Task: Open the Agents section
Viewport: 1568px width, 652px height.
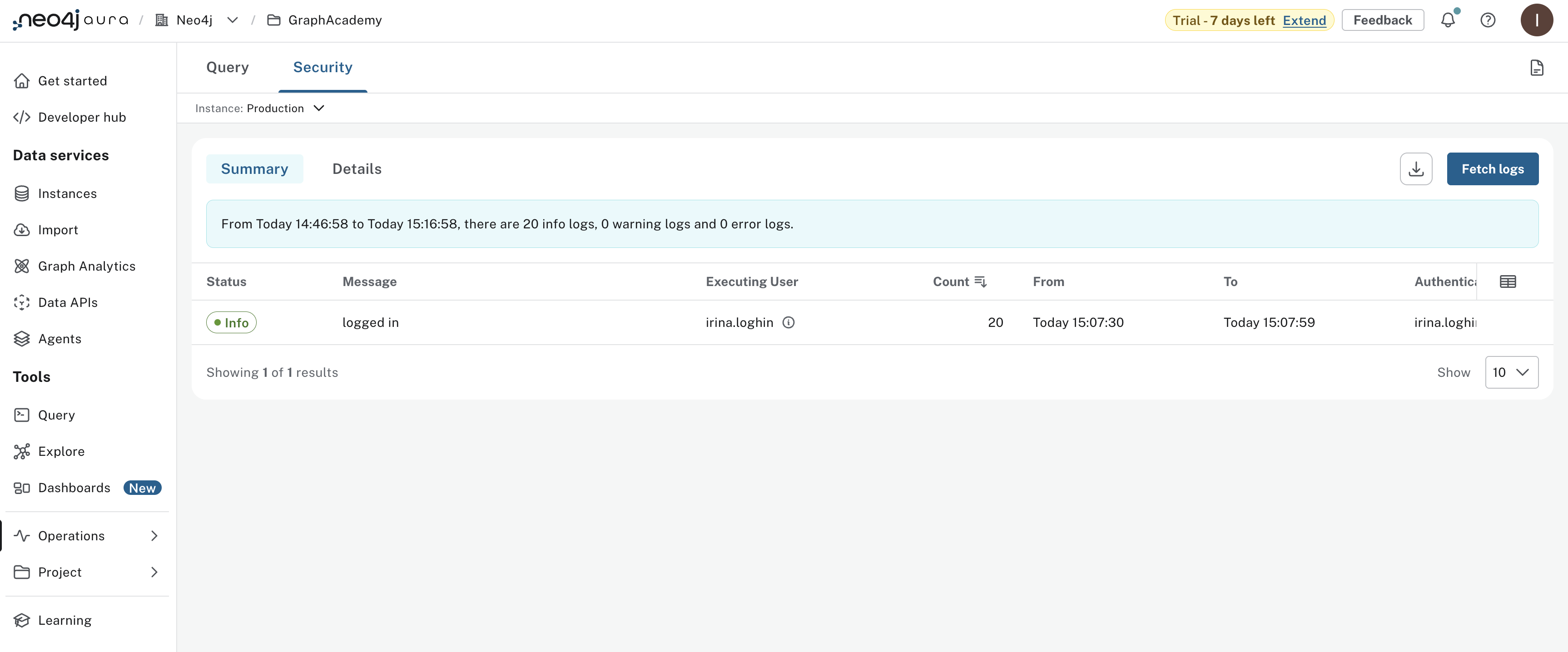Action: pos(60,339)
